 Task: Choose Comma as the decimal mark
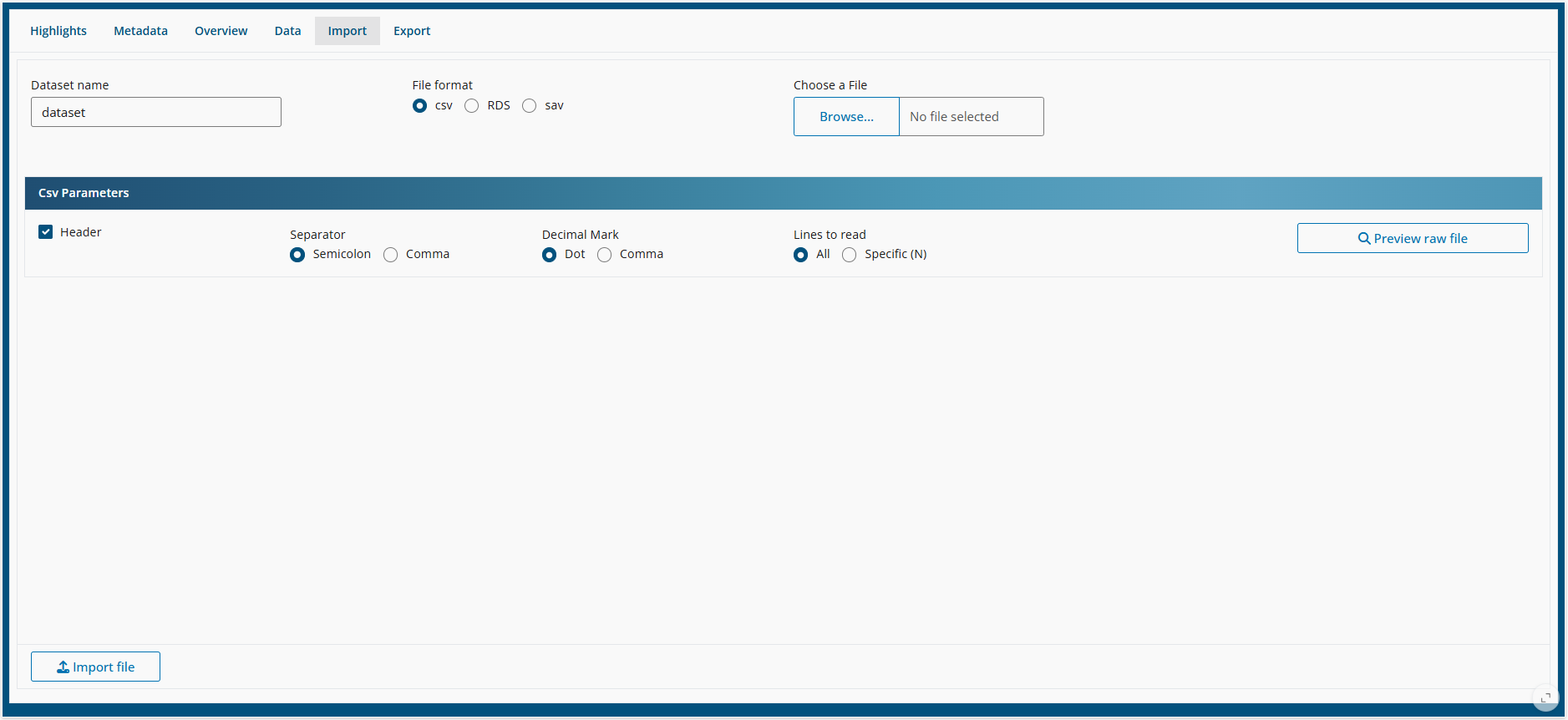(x=605, y=255)
